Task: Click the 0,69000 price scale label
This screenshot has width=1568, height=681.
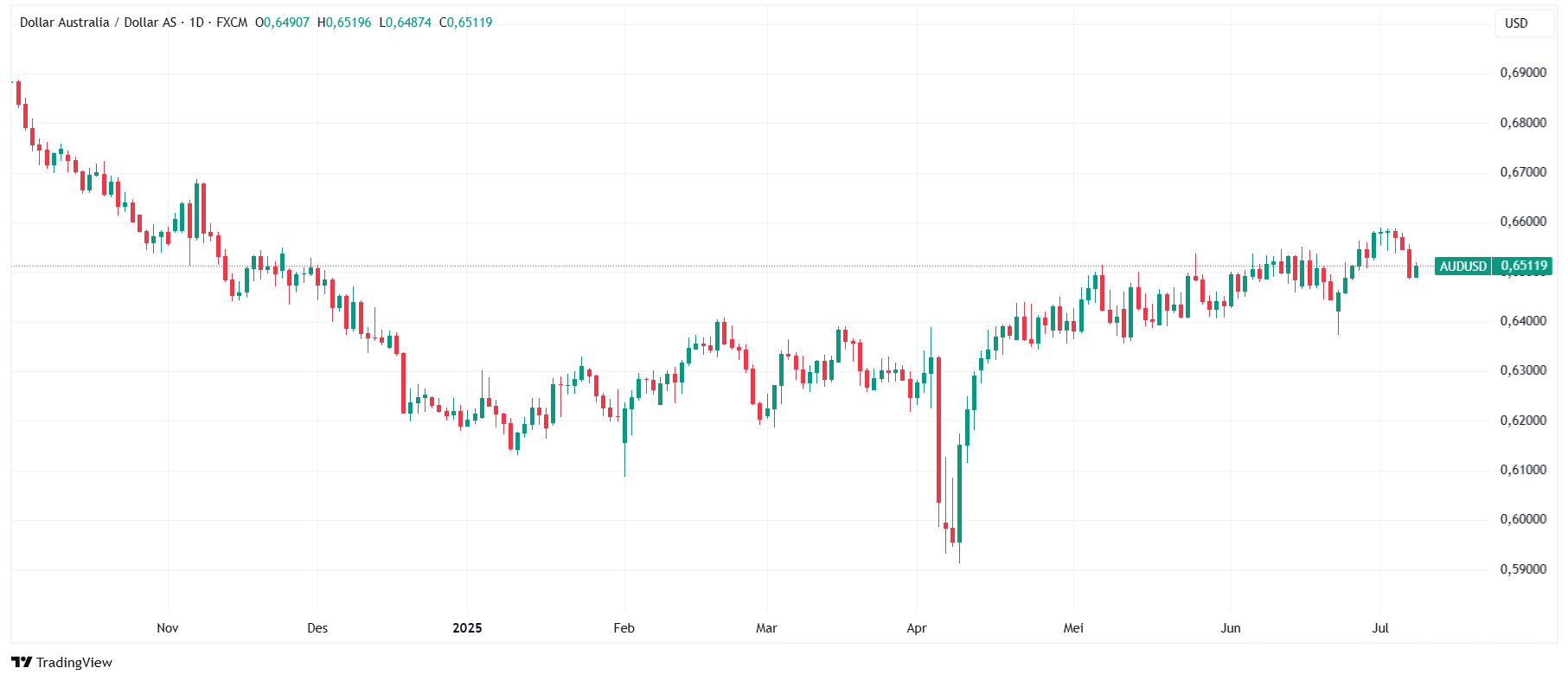Action: (1523, 73)
